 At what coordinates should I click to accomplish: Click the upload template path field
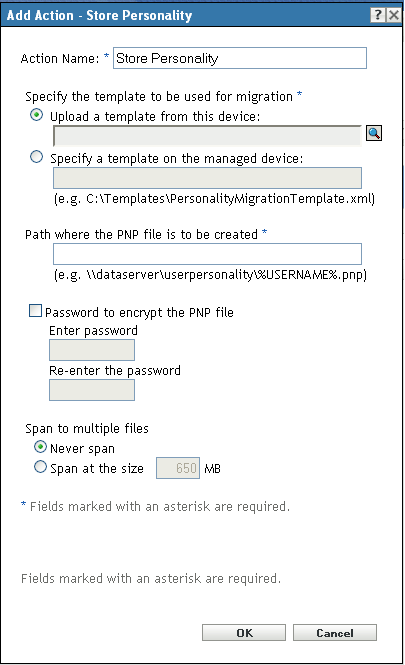point(207,136)
